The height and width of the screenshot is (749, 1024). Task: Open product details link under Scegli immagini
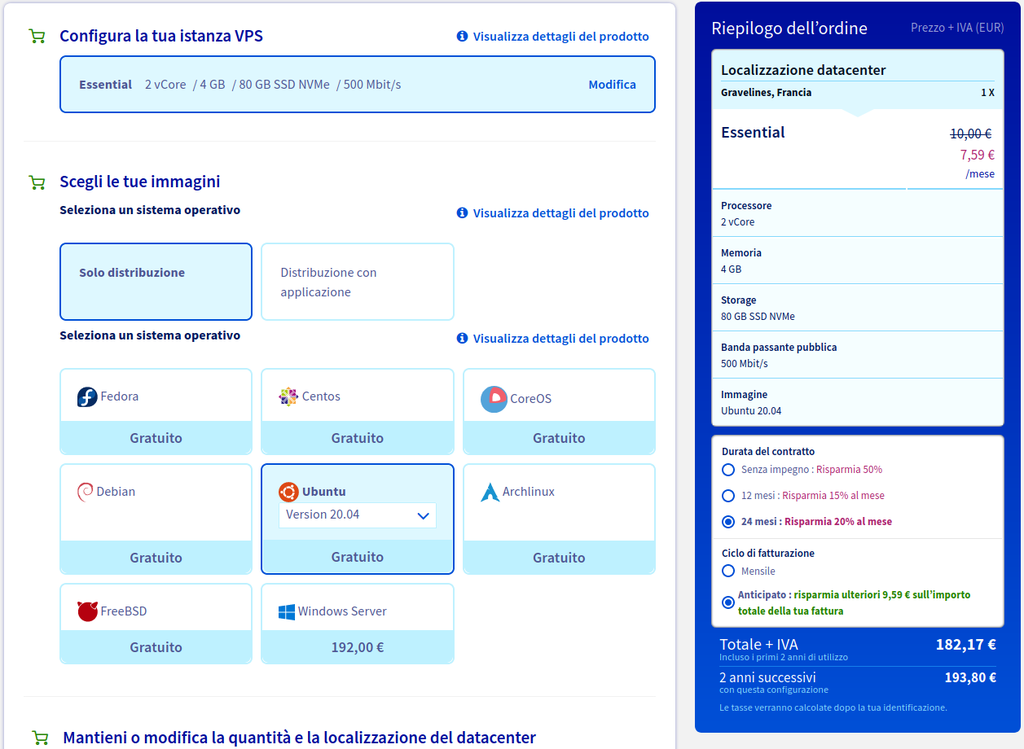[552, 213]
